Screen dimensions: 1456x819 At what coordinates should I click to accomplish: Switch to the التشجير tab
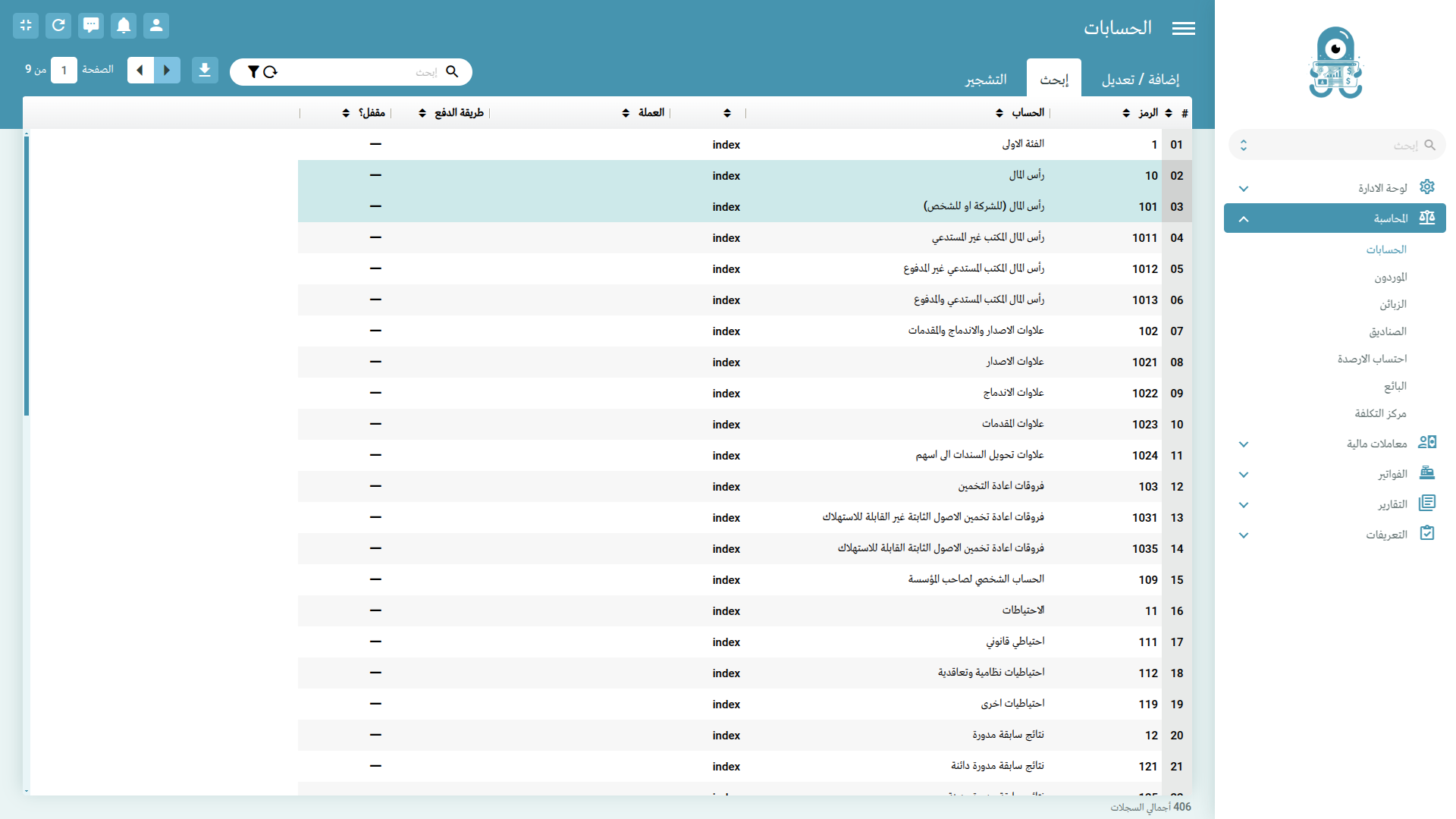point(986,80)
